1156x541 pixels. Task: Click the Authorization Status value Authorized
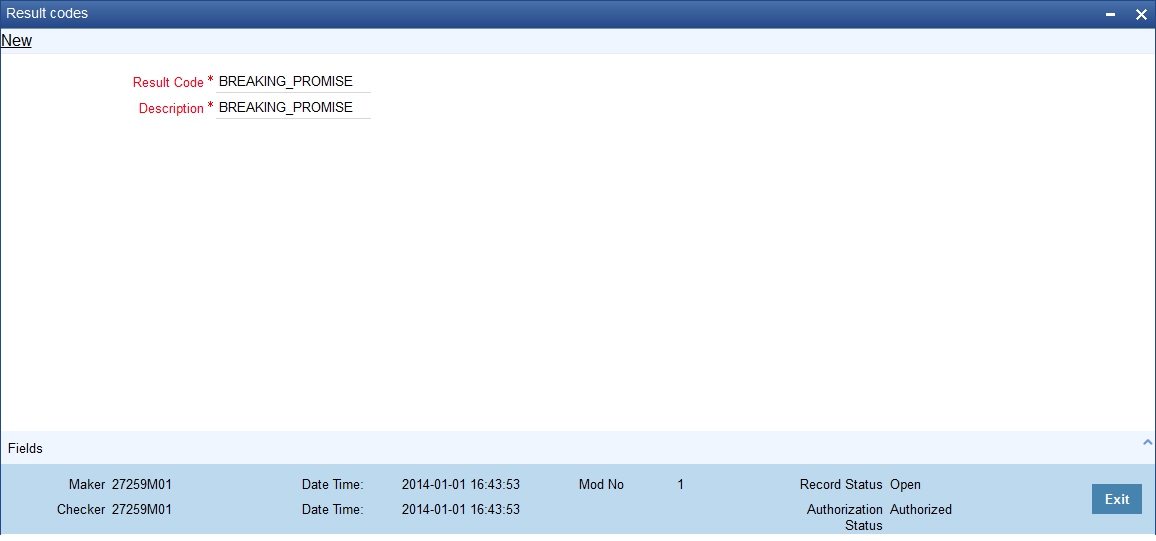[921, 509]
